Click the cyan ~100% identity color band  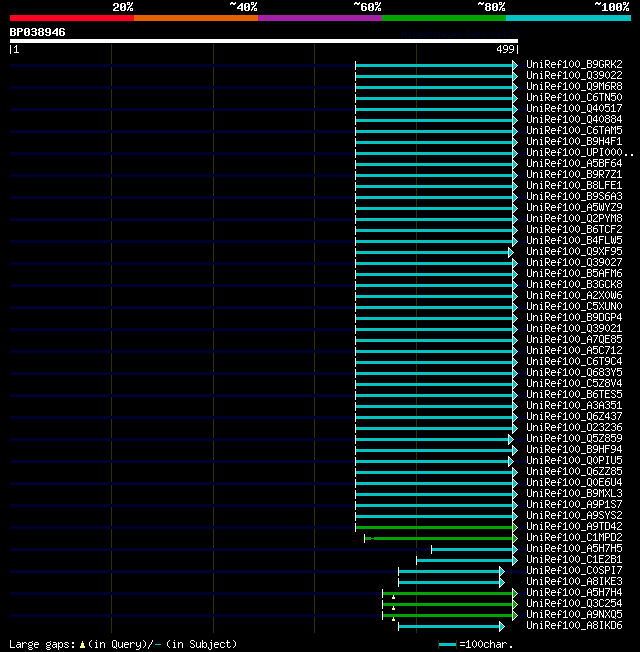[x=568, y=18]
